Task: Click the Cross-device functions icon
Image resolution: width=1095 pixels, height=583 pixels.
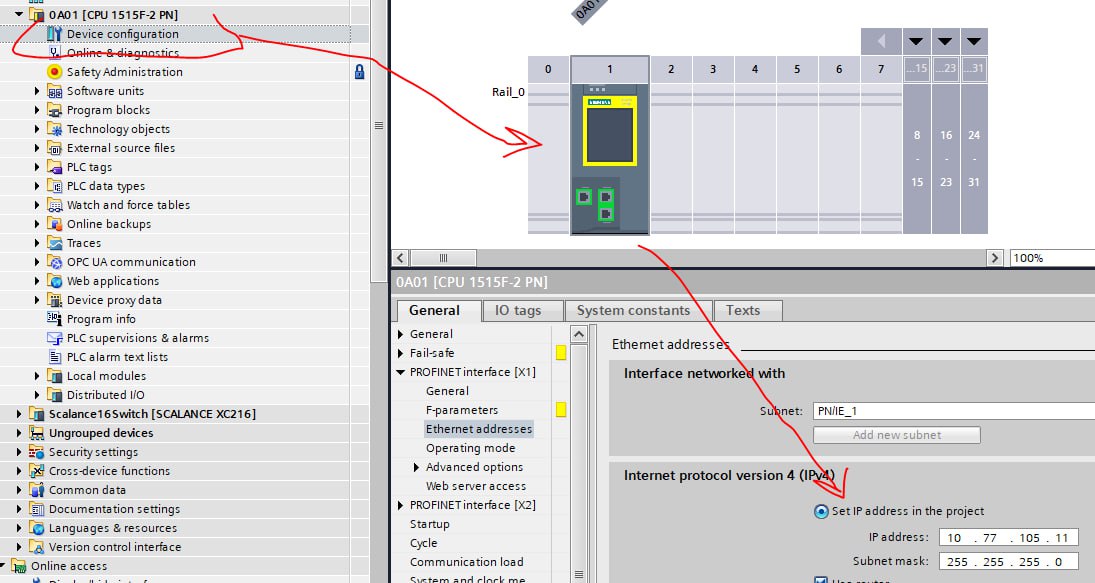Action: pyautogui.click(x=36, y=471)
